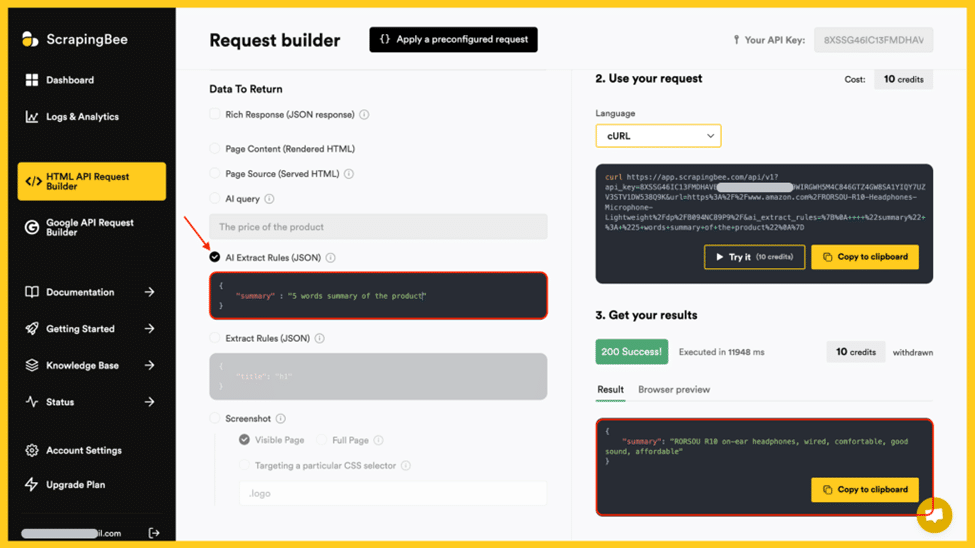Click the Documentation book icon
Viewport: 975px width, 548px height.
32,292
